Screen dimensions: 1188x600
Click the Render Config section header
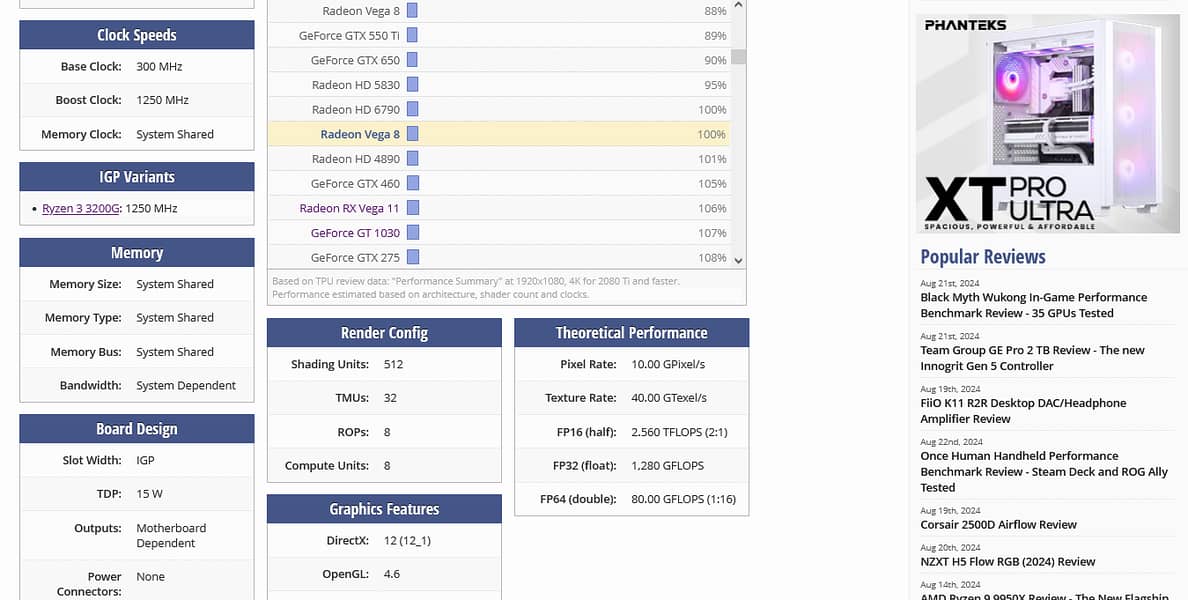point(384,333)
